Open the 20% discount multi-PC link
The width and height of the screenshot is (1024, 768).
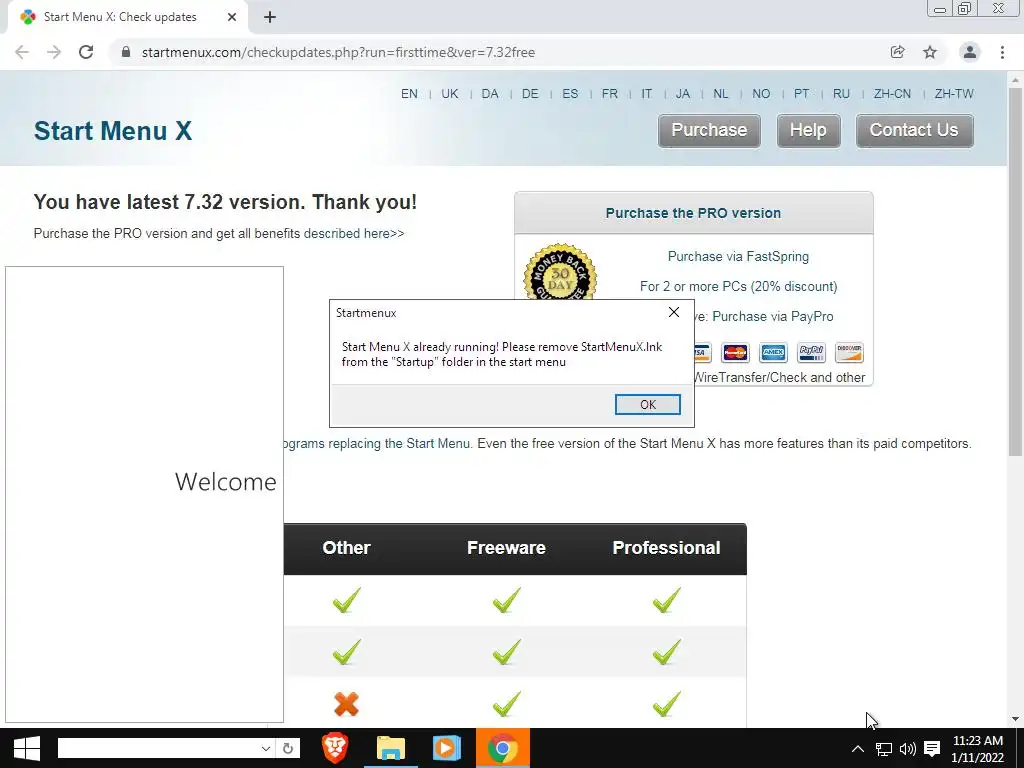click(739, 287)
